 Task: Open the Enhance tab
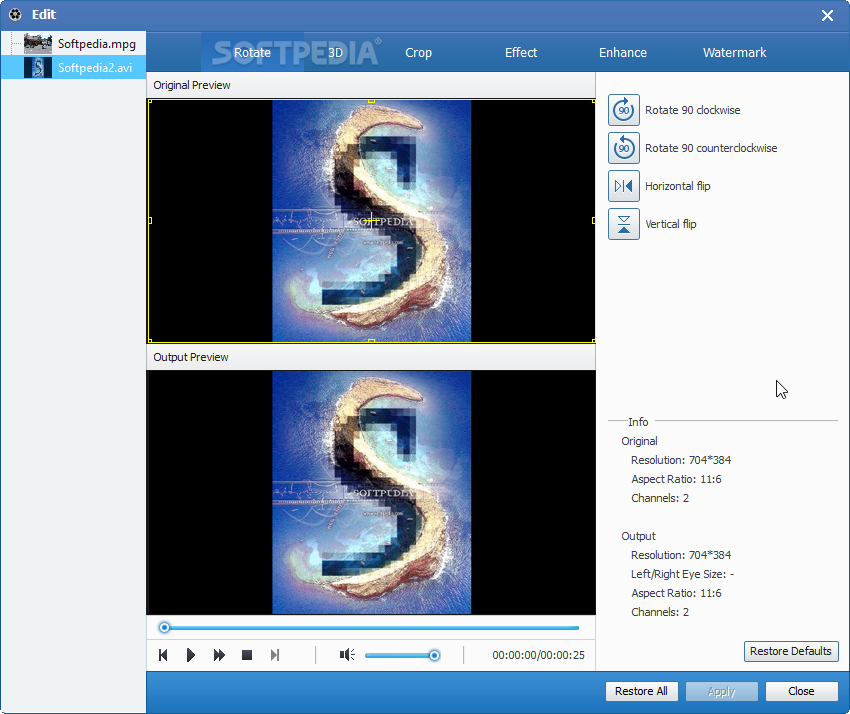click(623, 53)
